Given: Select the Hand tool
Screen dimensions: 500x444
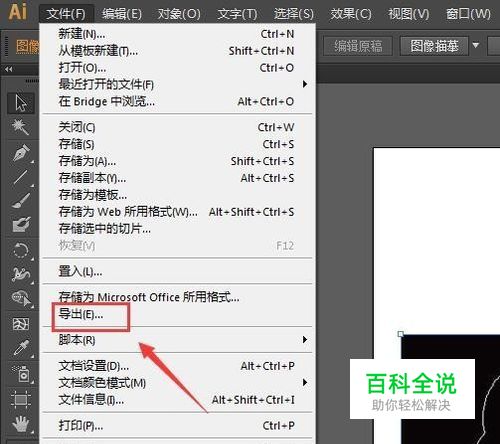Looking at the screenshot, I should click(x=21, y=424).
